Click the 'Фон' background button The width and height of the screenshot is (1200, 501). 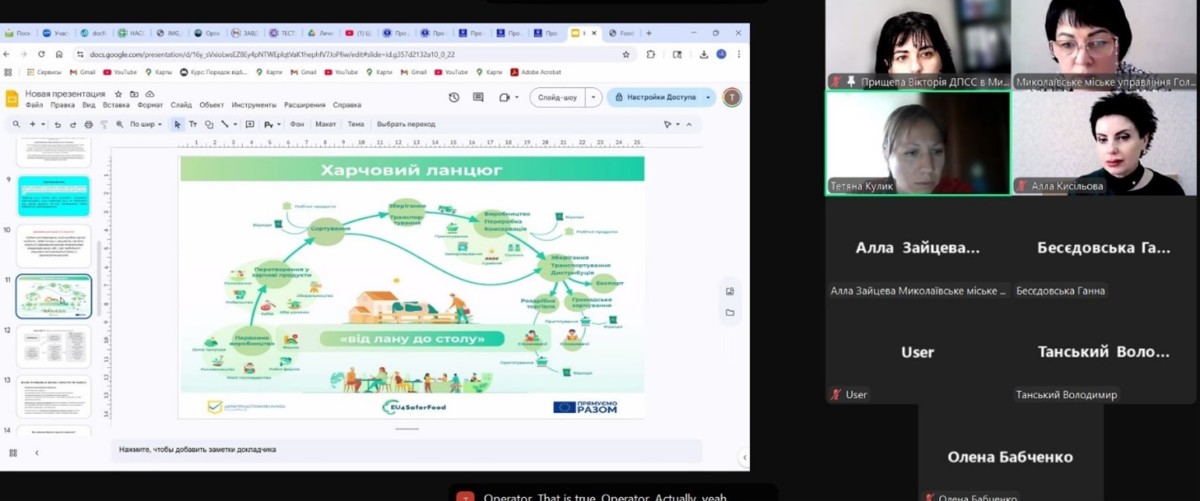coord(297,124)
